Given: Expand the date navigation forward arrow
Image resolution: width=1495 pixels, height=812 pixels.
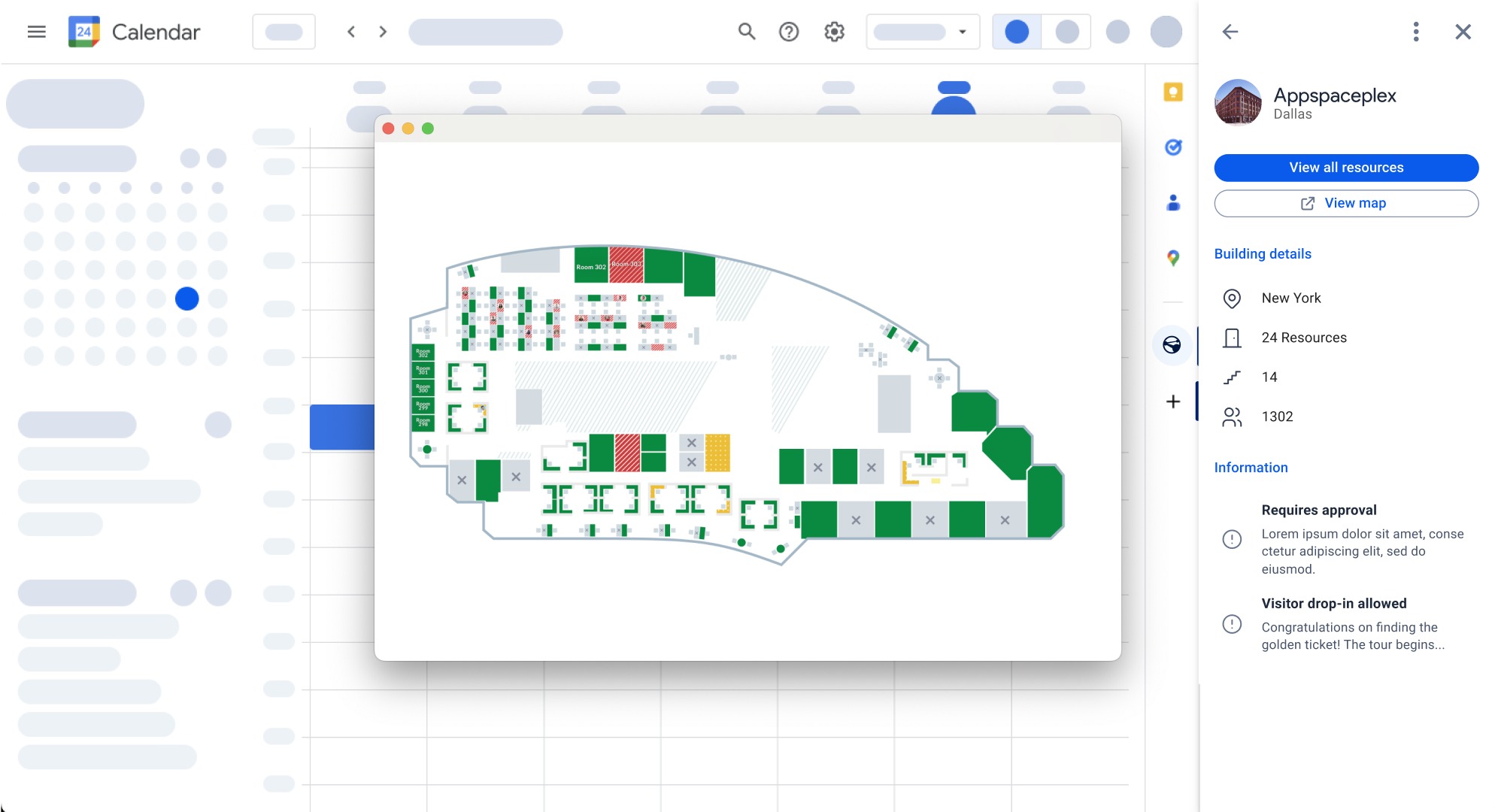Looking at the screenshot, I should tap(382, 32).
